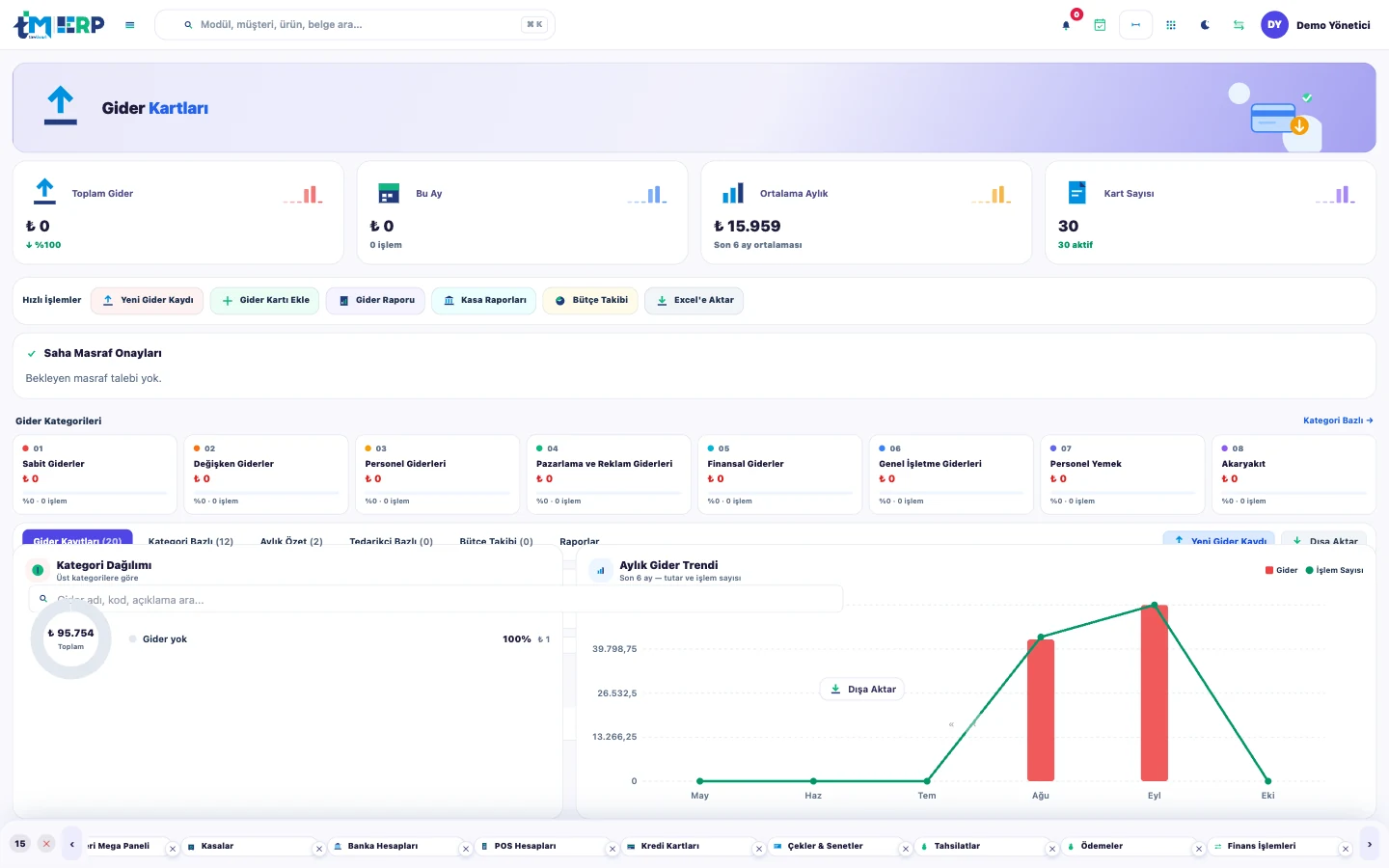Open the apps grid launcher

pos(1171,25)
